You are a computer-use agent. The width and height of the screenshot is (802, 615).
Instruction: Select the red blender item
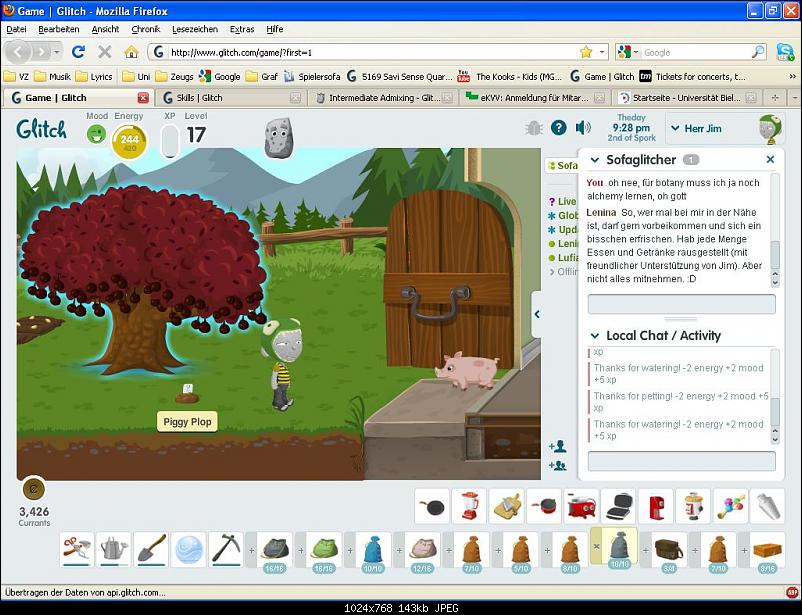(467, 507)
